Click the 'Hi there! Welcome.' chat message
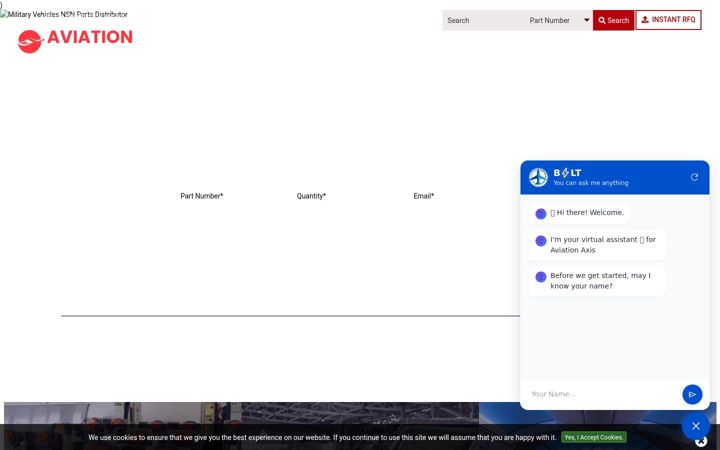 pyautogui.click(x=579, y=213)
